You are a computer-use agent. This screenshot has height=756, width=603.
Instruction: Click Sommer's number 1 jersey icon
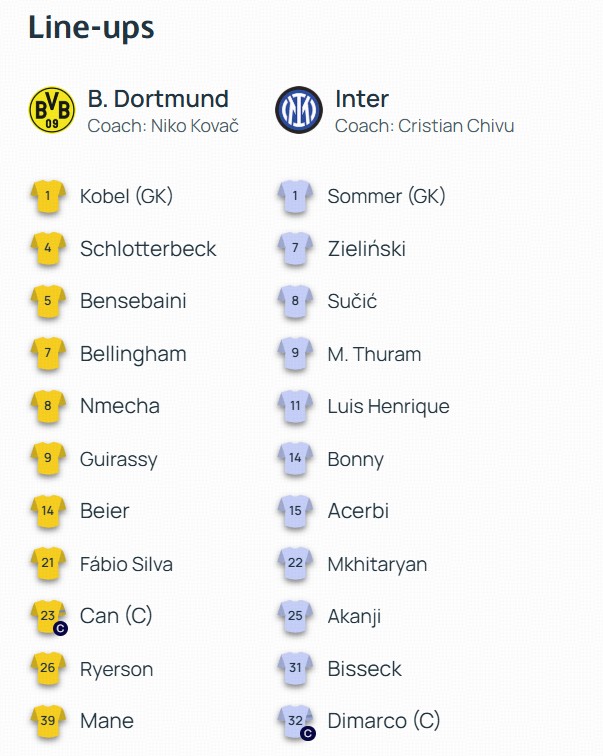coord(296,197)
